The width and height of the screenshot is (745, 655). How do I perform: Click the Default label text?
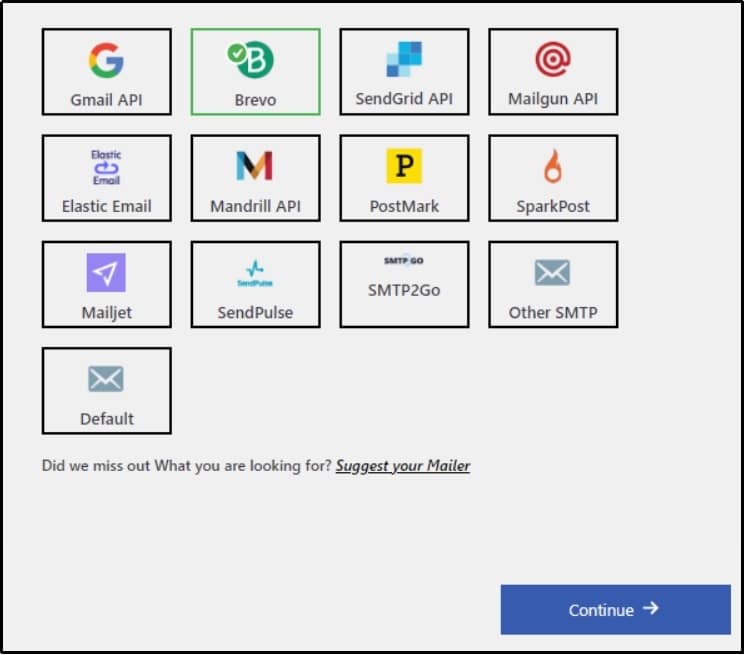pyautogui.click(x=107, y=419)
